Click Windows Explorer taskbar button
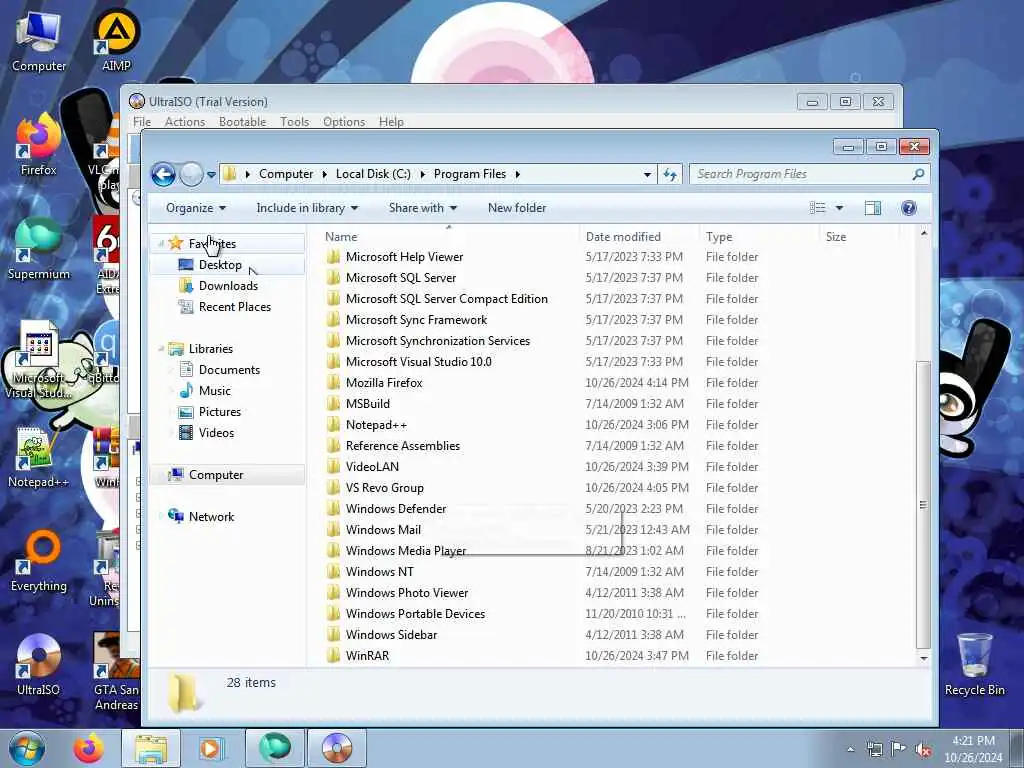Viewport: 1024px width, 768px height. pyautogui.click(x=151, y=748)
